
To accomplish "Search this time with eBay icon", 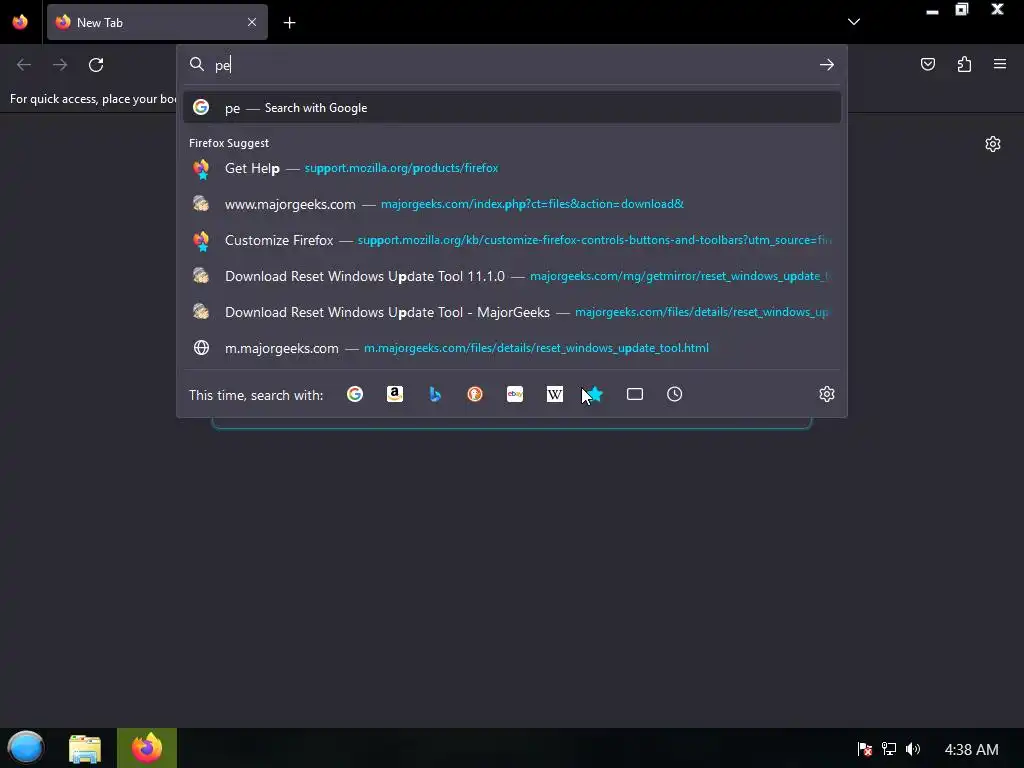I will 515,394.
